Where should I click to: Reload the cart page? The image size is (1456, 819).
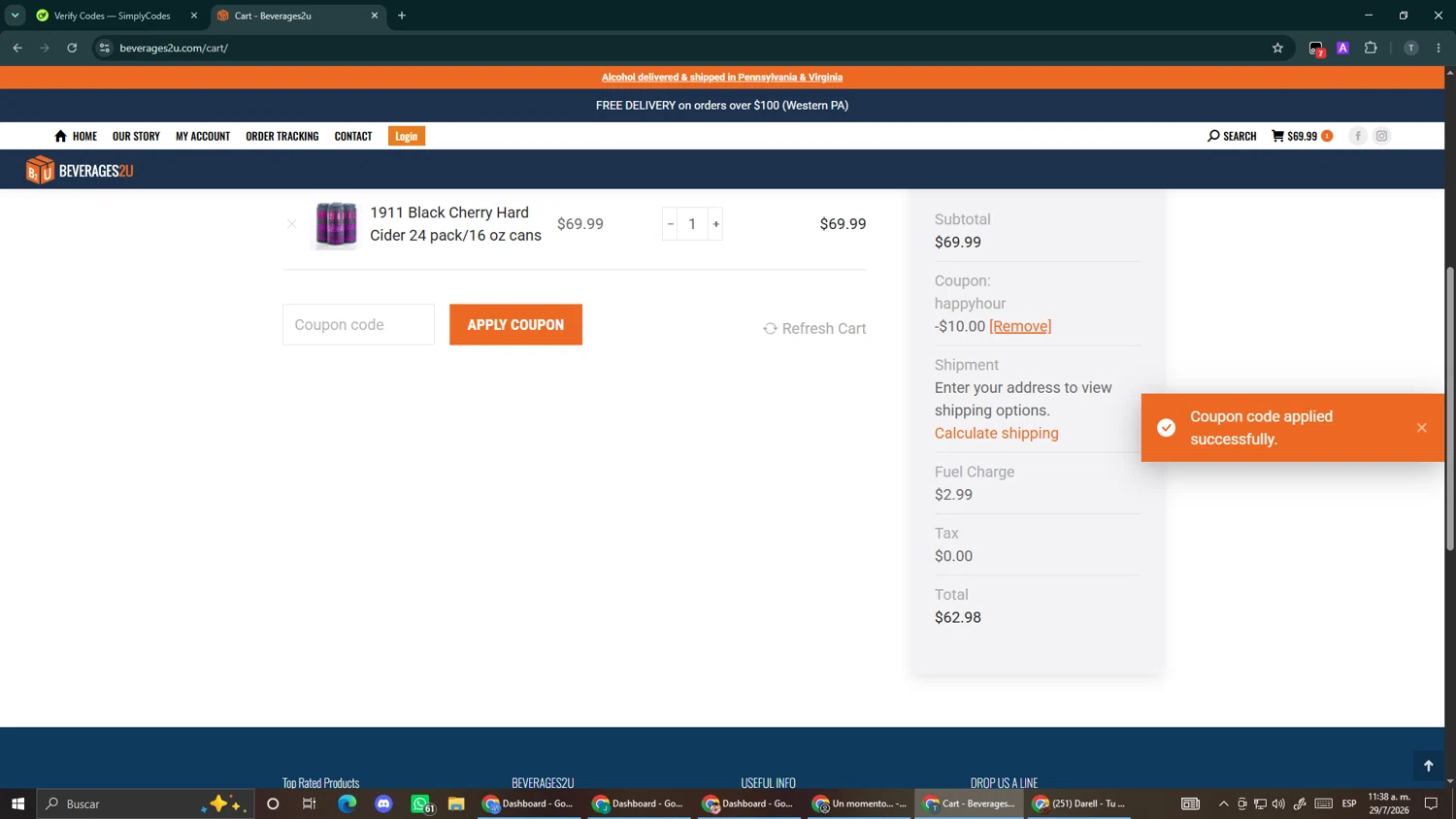click(x=72, y=48)
